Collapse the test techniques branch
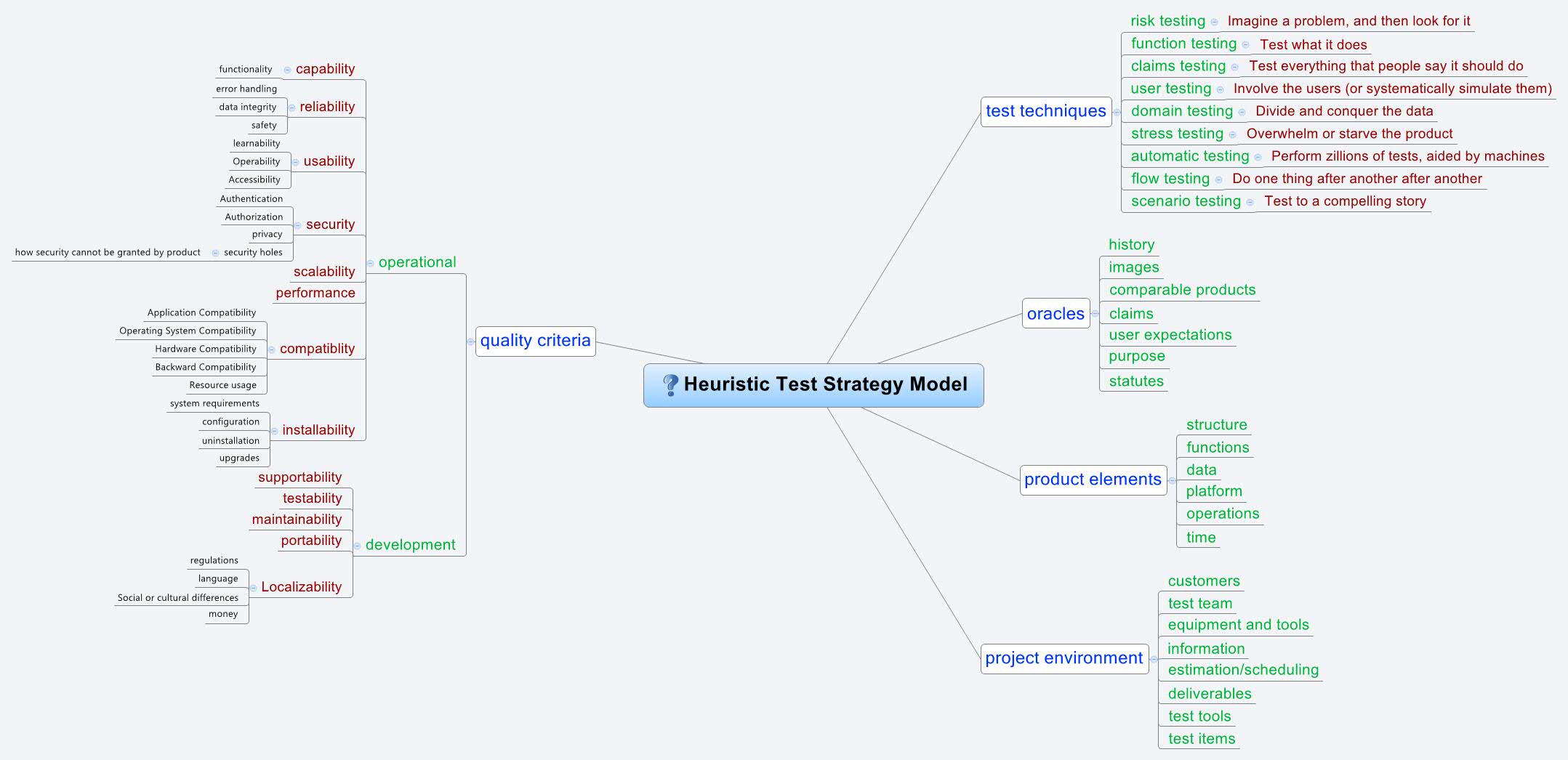 coord(1117,112)
